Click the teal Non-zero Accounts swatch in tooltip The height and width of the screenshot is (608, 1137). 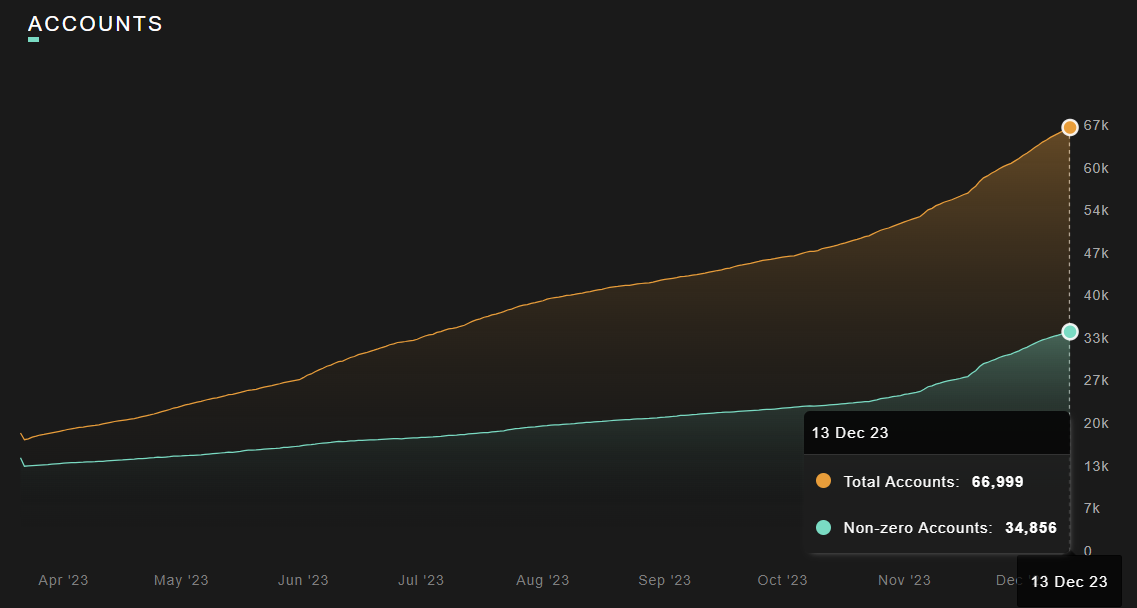(x=823, y=527)
